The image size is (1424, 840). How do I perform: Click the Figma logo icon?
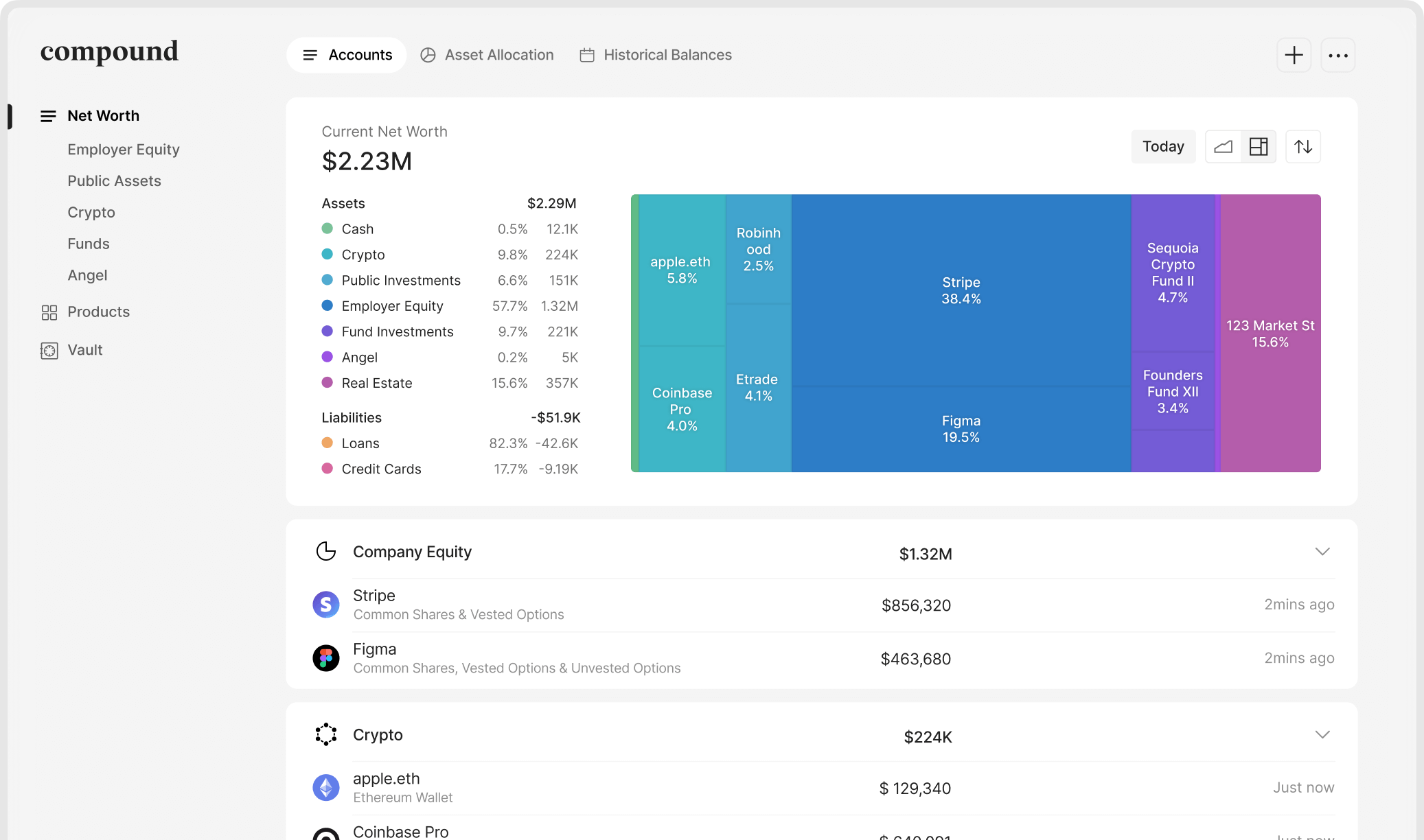click(x=326, y=658)
